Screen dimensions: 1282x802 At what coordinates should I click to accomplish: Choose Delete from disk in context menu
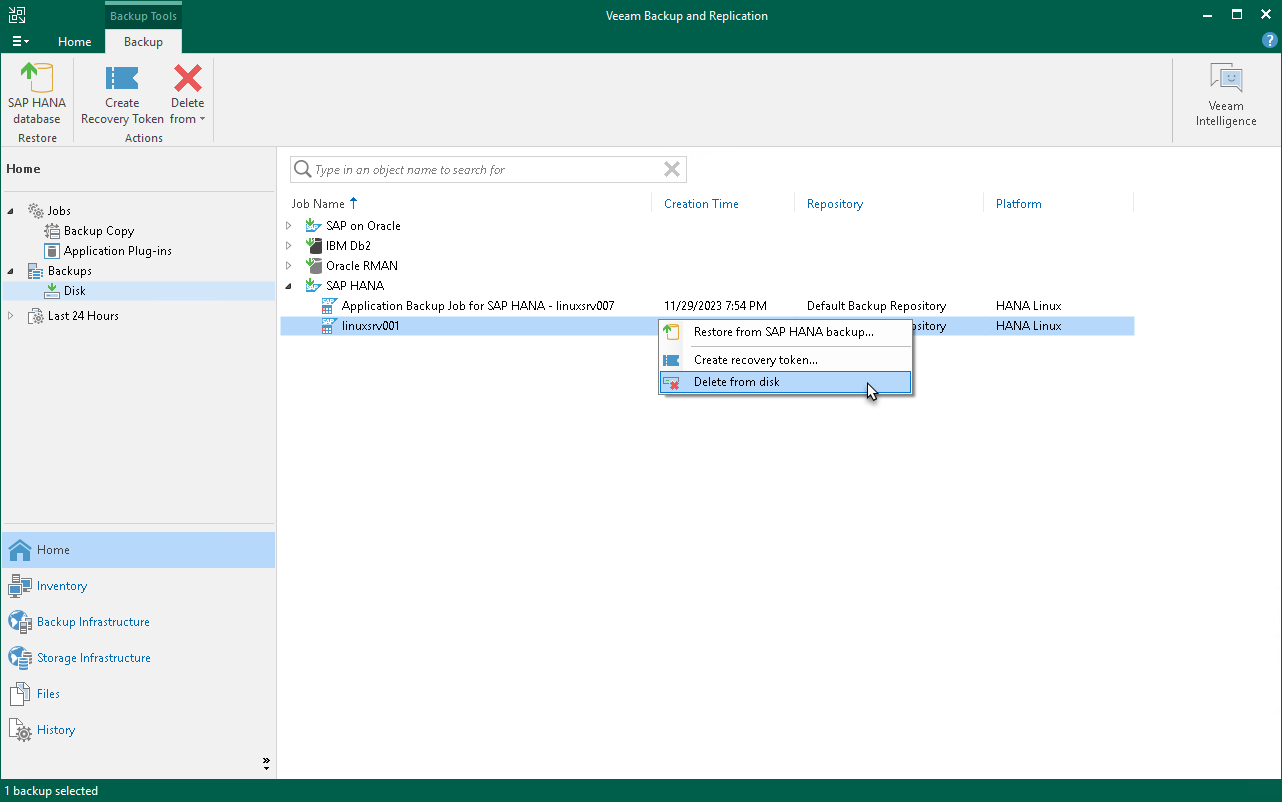coord(736,382)
